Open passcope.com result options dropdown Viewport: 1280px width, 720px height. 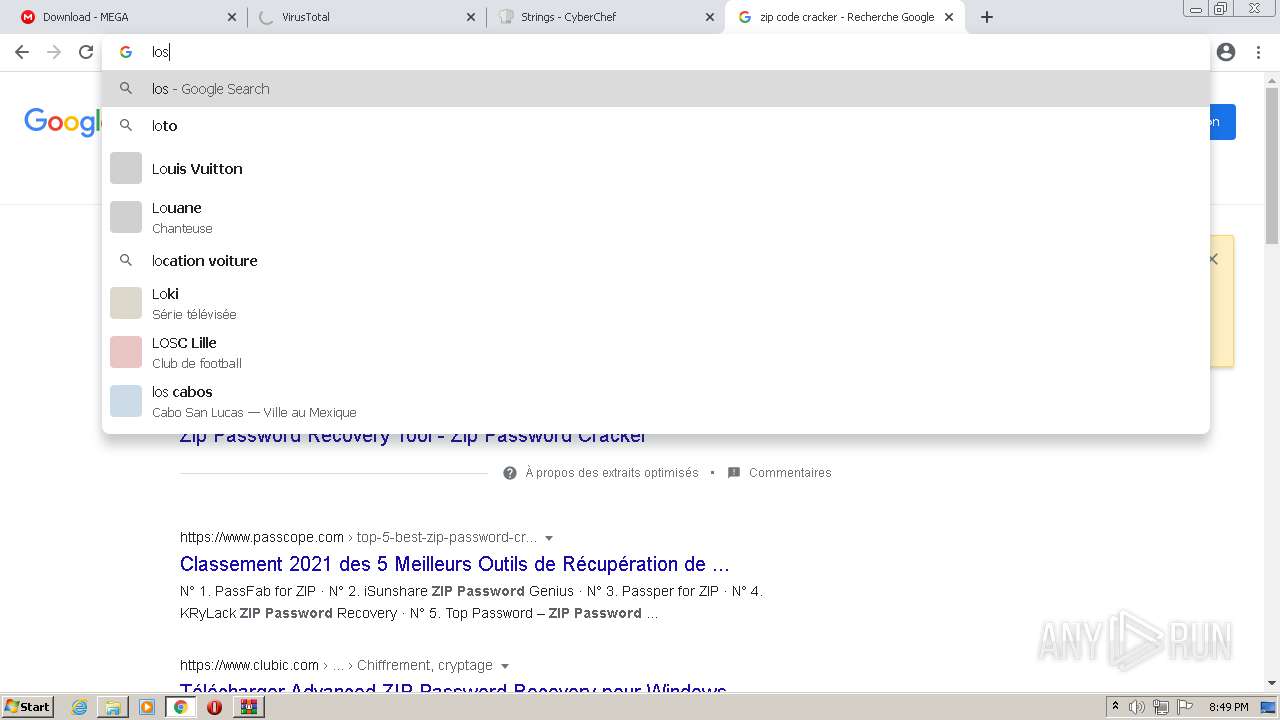pos(549,538)
